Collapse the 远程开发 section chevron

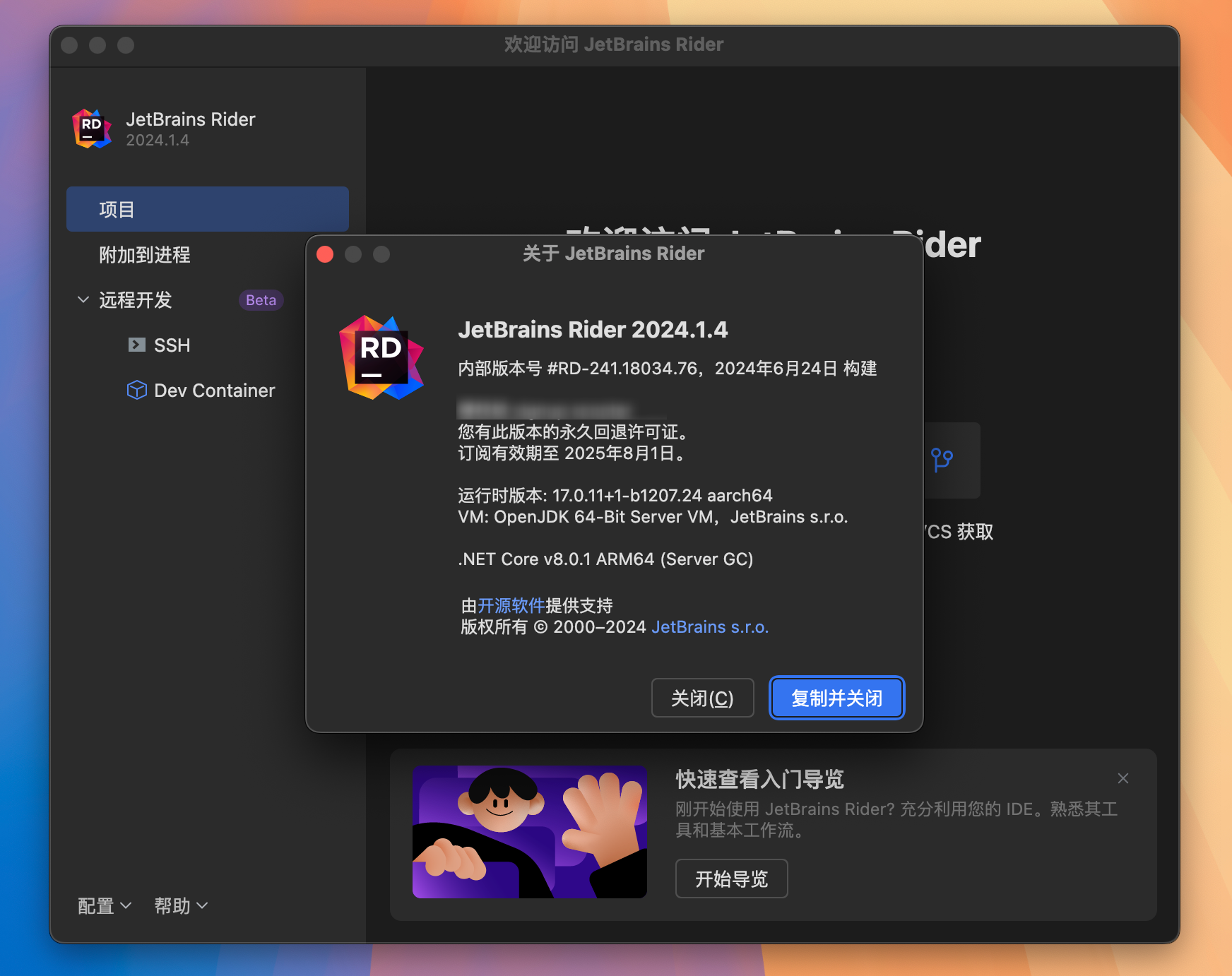coord(83,299)
